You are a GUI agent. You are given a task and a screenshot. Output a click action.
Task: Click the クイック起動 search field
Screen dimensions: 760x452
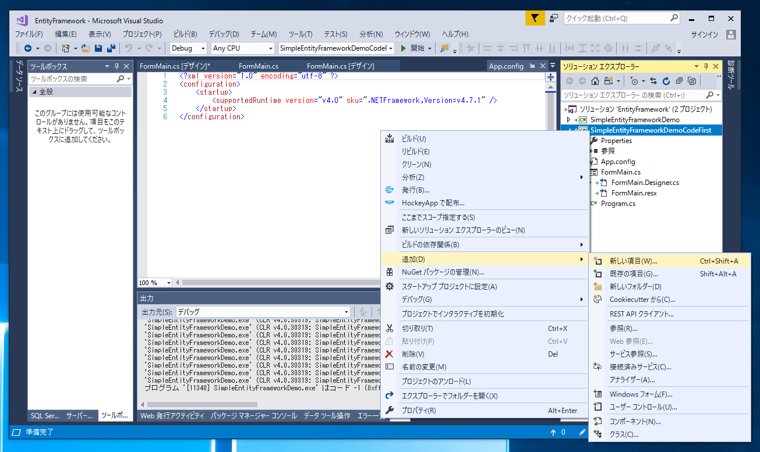click(622, 18)
